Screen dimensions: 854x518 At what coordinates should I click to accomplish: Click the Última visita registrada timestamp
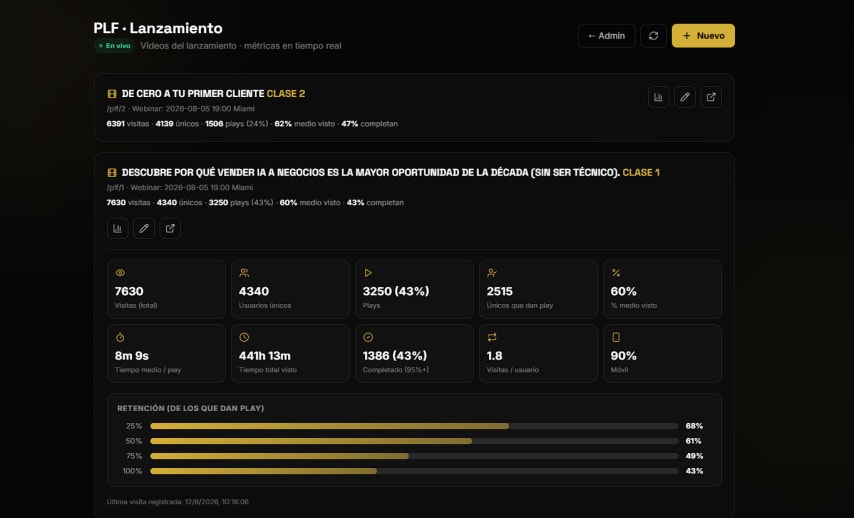(x=178, y=502)
